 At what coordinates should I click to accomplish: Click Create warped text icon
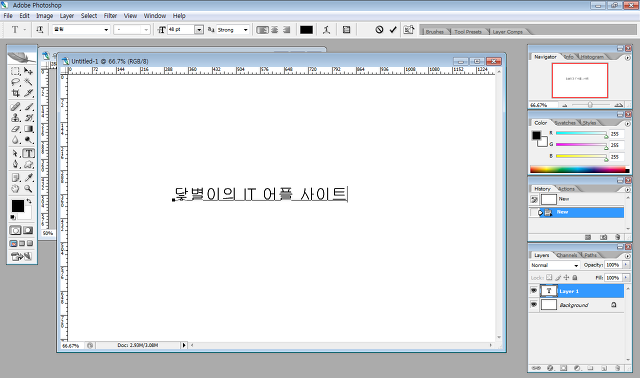(326, 30)
